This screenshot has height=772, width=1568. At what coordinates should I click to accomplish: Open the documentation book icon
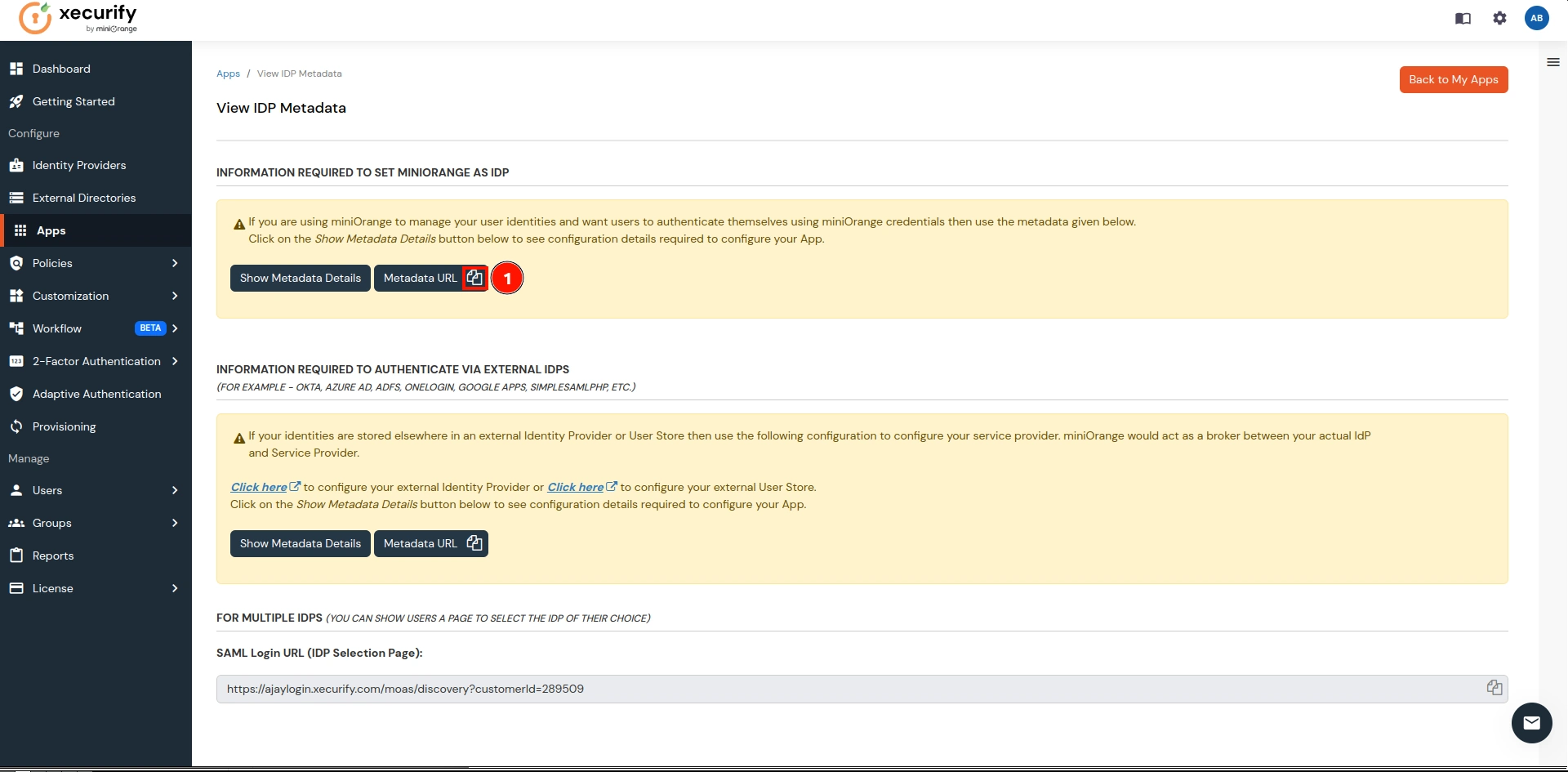coord(1463,18)
